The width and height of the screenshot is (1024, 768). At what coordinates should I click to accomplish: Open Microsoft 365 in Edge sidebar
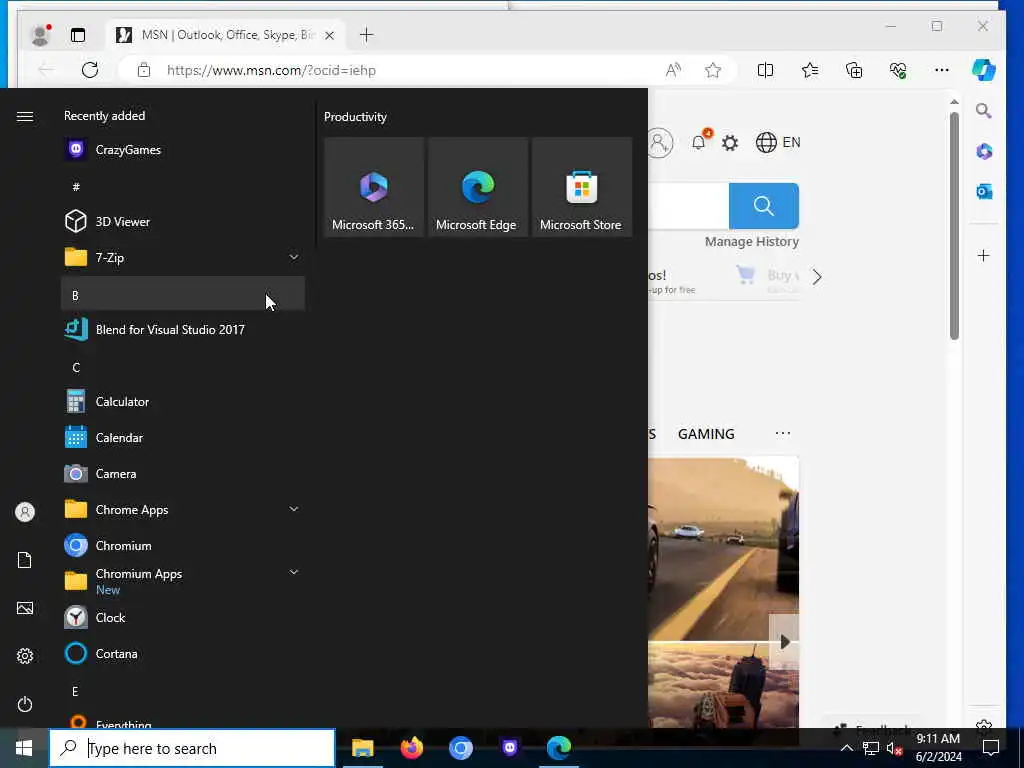(984, 152)
